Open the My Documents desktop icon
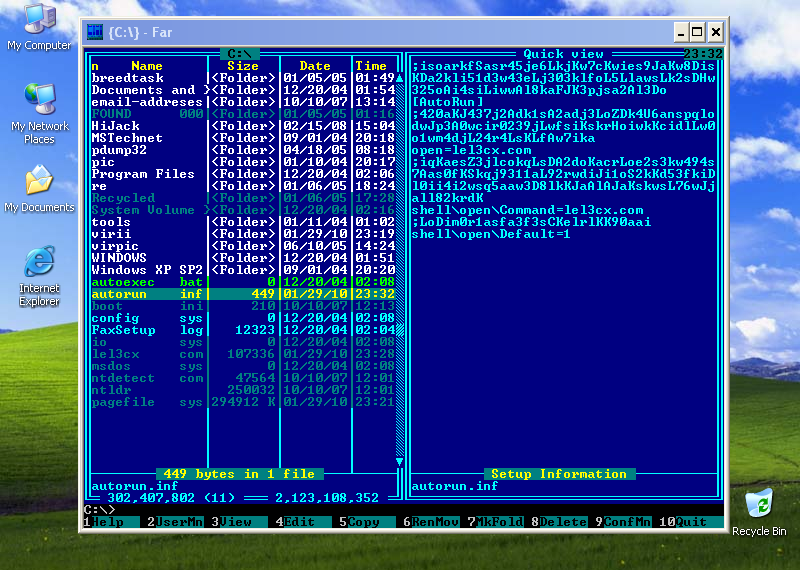 coord(39,188)
